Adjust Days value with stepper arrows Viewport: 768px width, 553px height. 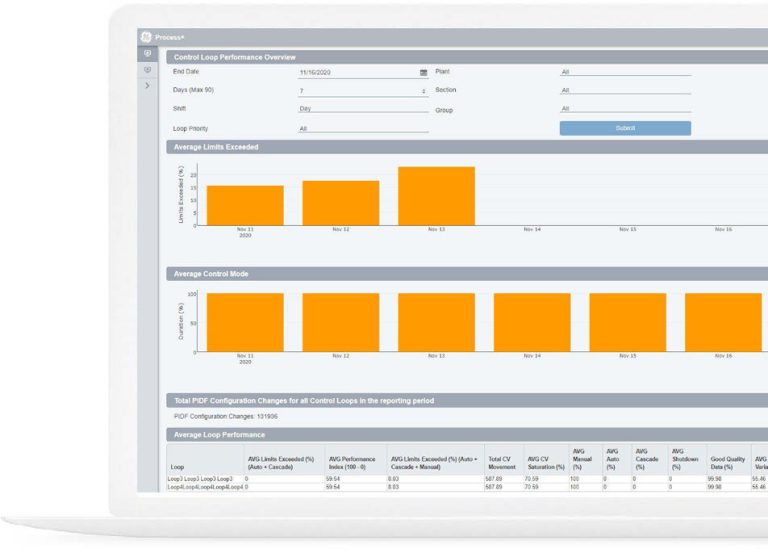tap(423, 91)
